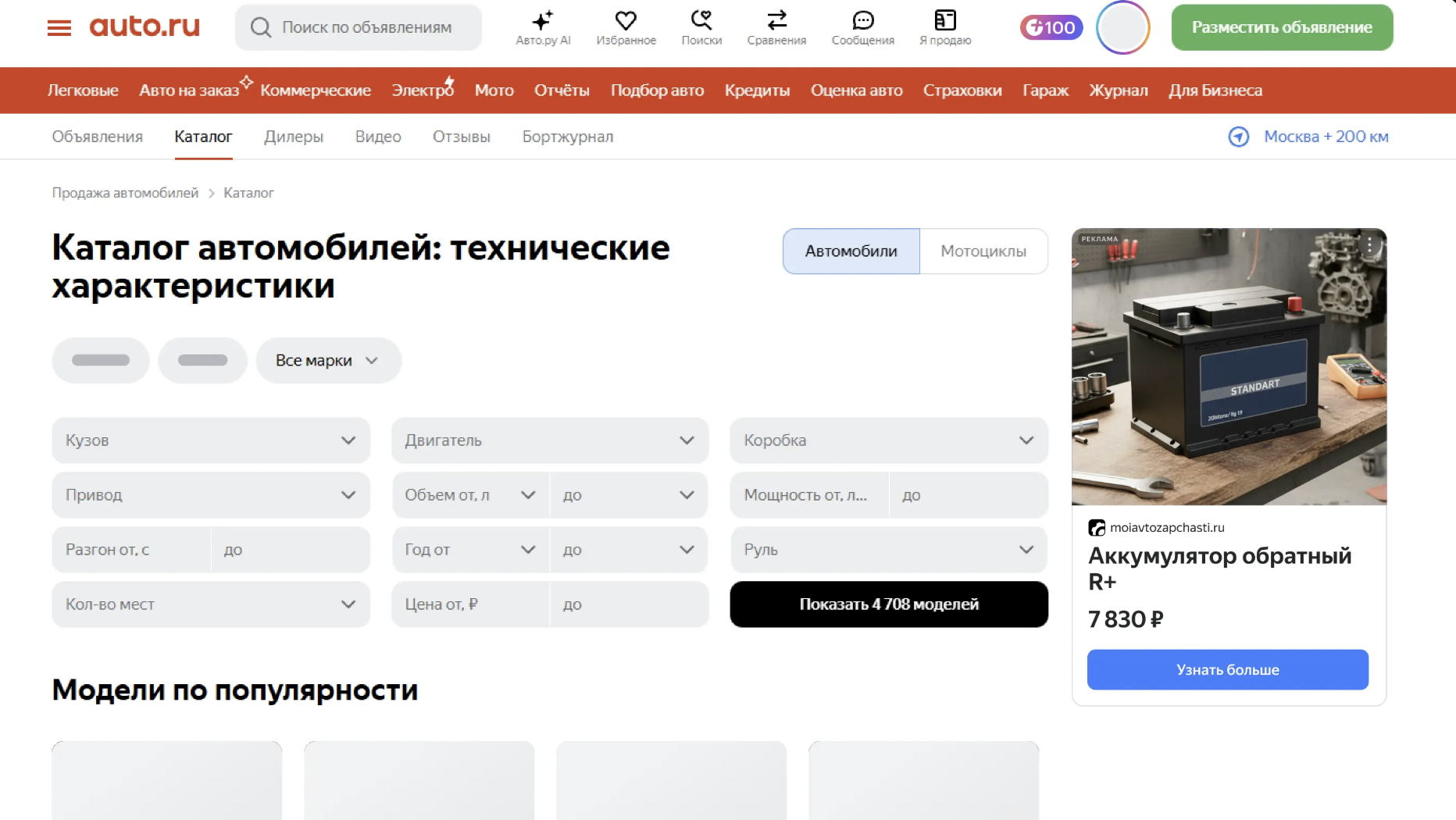Open saved Поиски icon

701,21
